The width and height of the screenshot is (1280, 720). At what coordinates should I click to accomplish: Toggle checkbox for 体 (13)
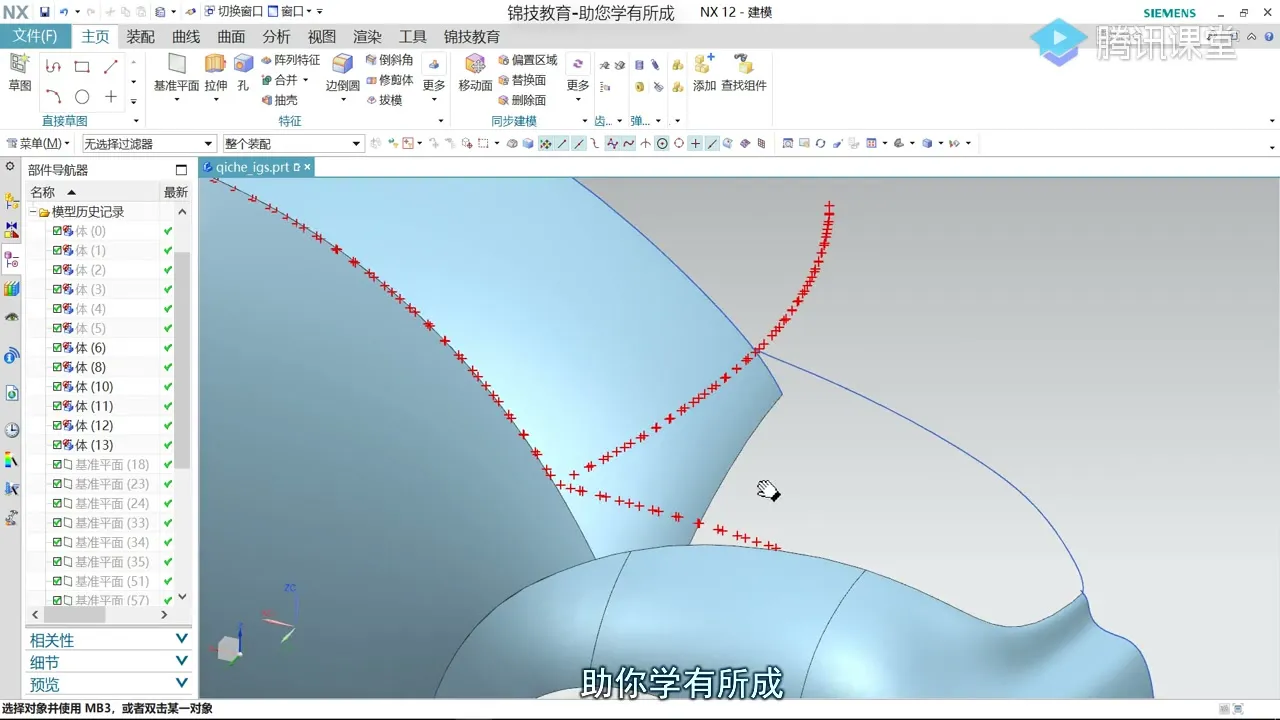point(58,445)
